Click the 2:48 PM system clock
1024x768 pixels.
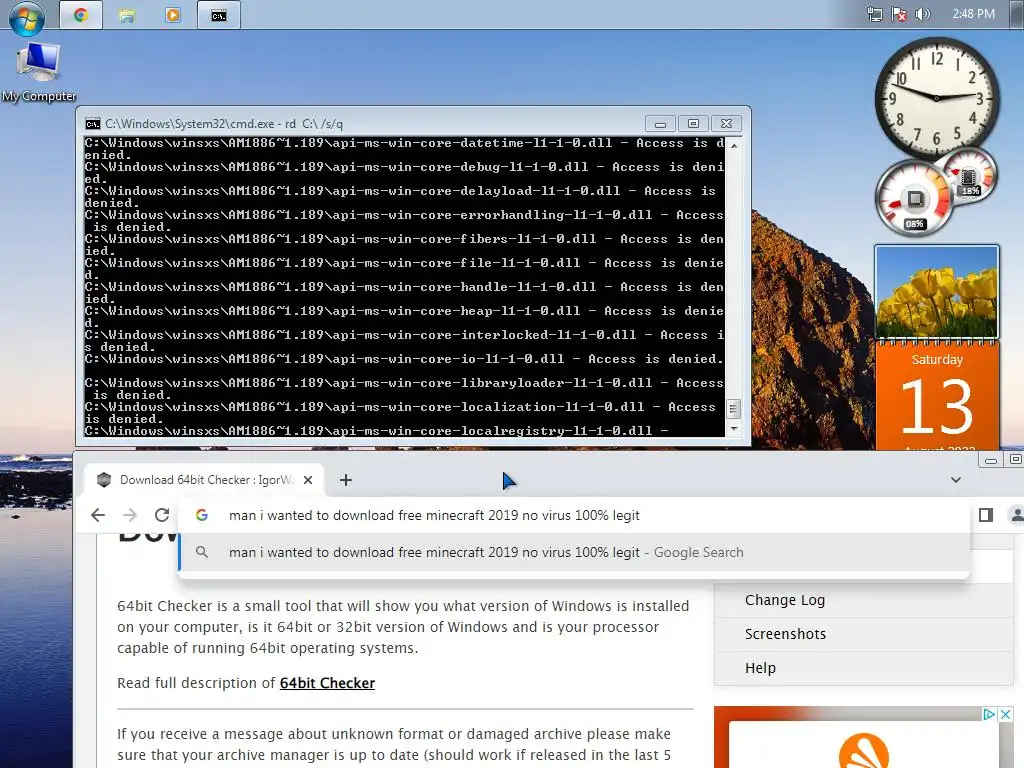click(973, 14)
